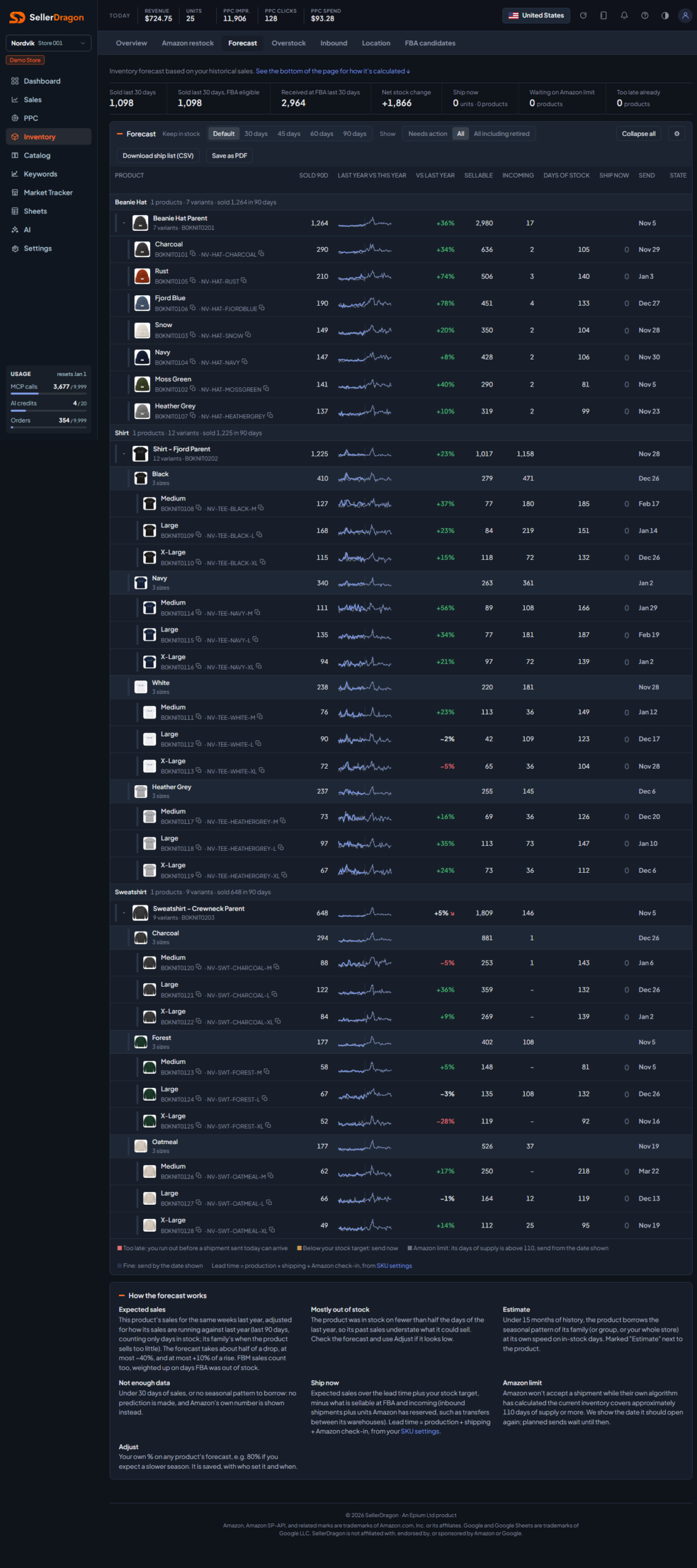The image size is (697, 1568).
Task: Show only Needs action products
Action: (428, 134)
